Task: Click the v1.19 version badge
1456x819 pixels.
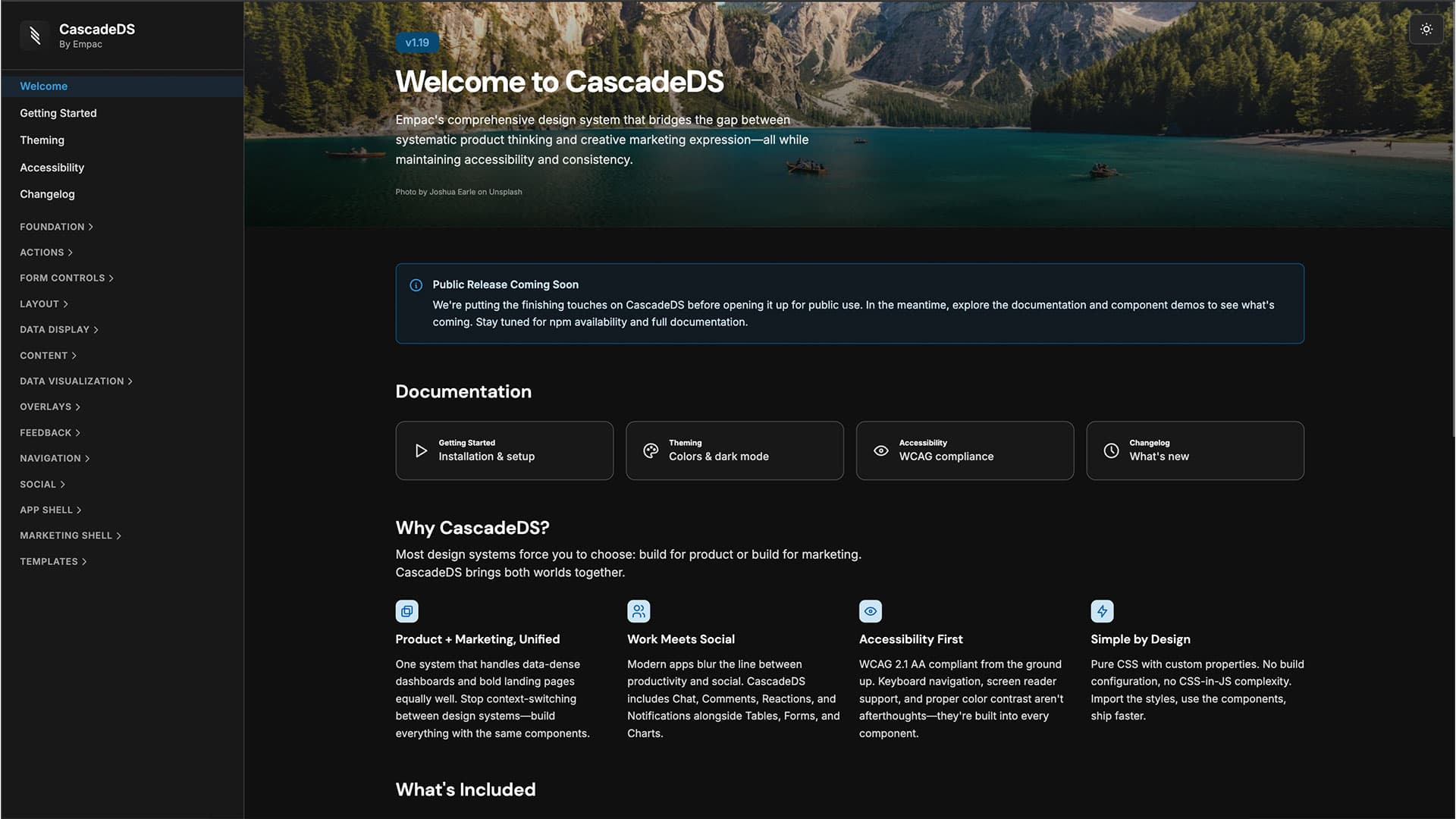Action: [x=417, y=43]
